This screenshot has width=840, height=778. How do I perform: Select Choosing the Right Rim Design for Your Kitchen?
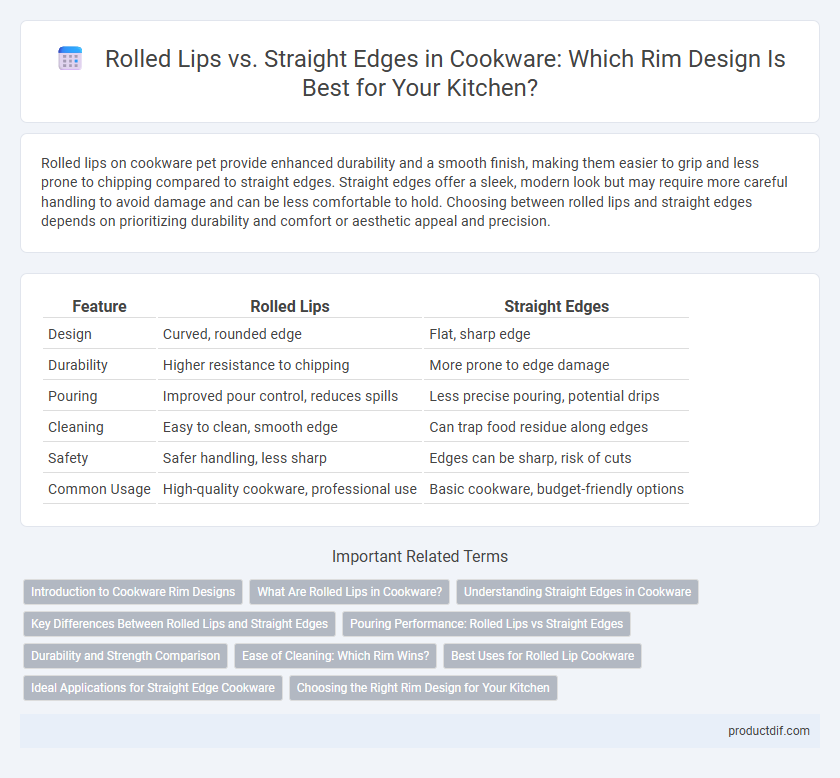[423, 688]
